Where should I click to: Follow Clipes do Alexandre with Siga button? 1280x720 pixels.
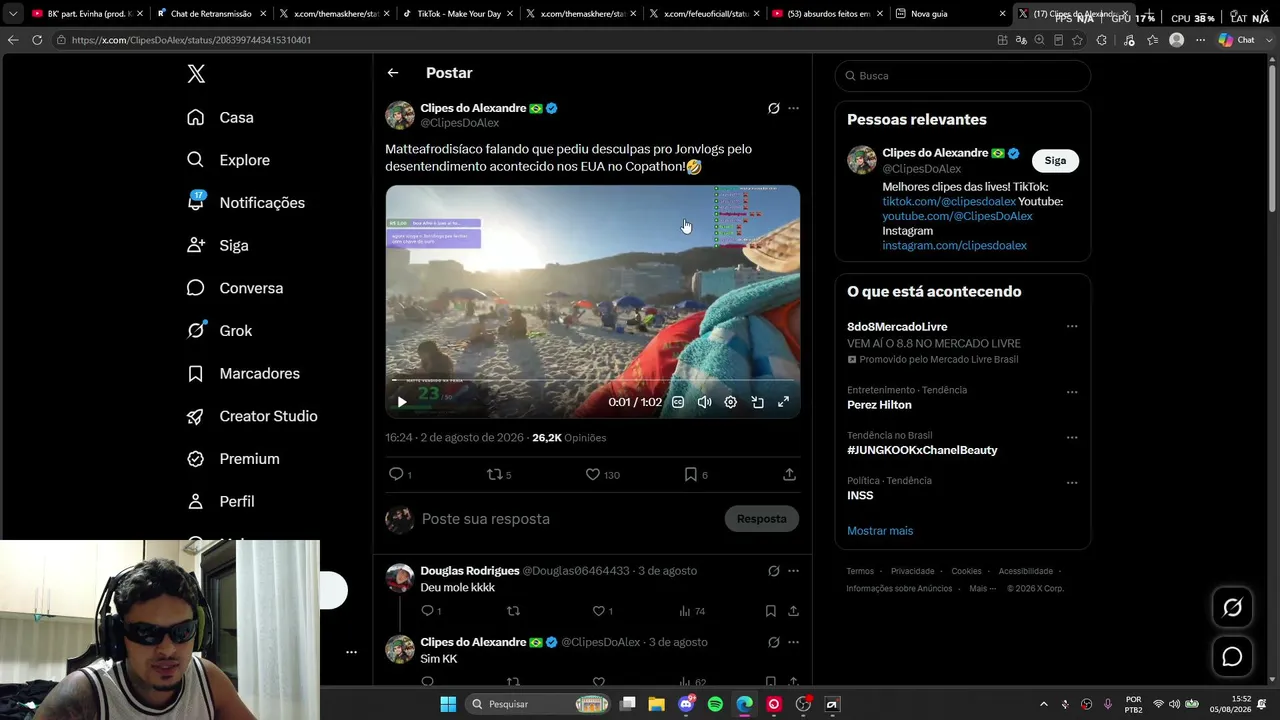(x=1055, y=160)
